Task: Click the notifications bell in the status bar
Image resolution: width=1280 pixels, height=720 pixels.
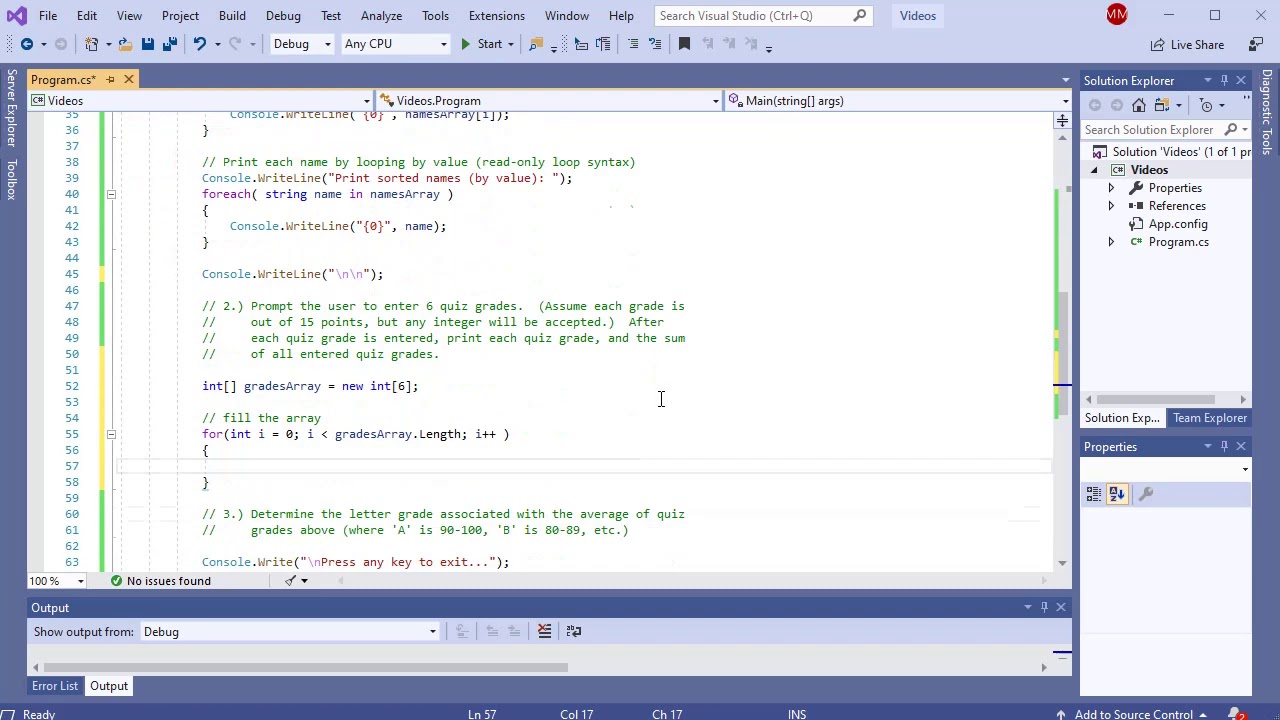Action: click(x=1237, y=714)
